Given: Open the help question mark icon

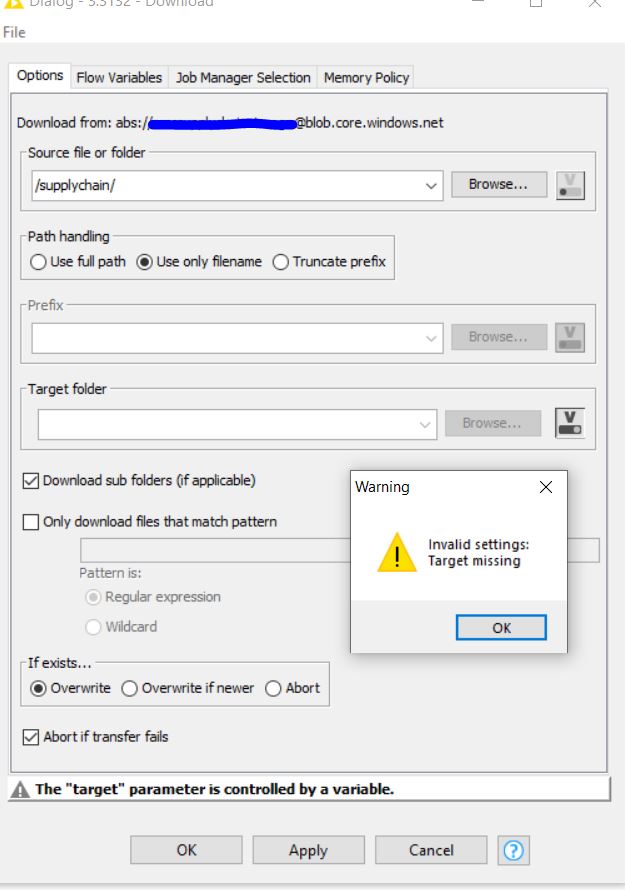Looking at the screenshot, I should [514, 850].
